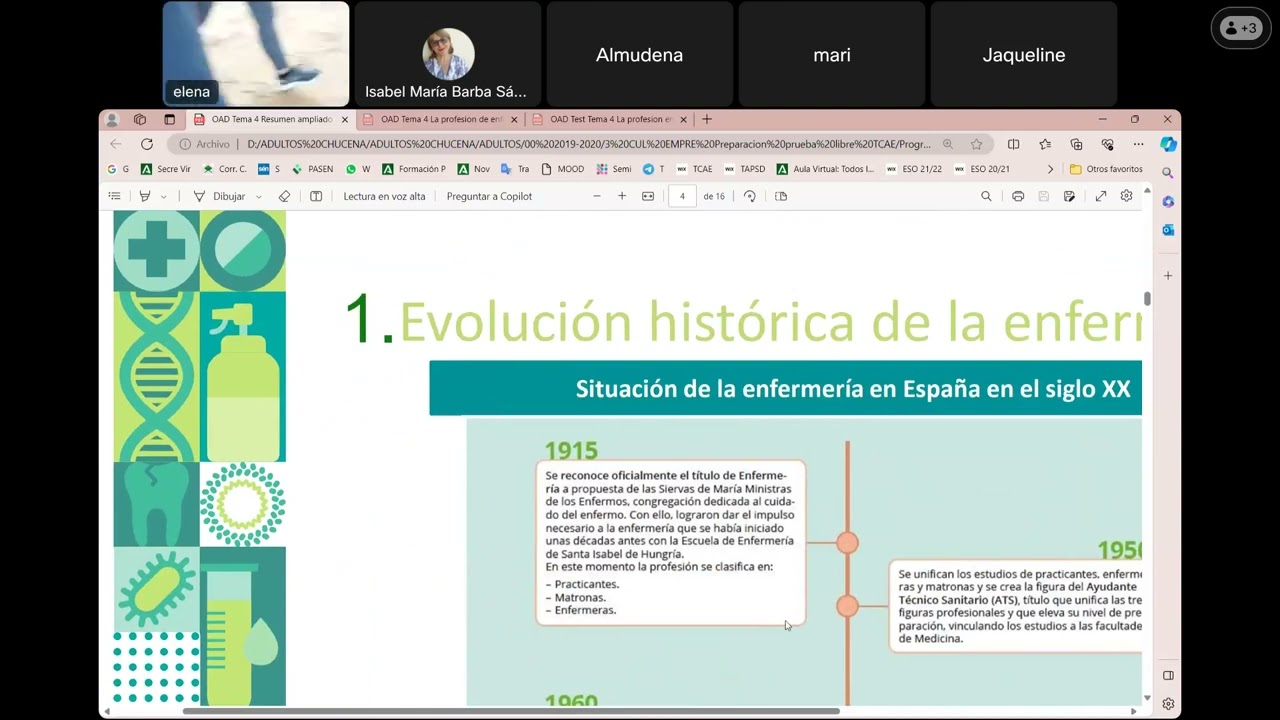Open TCAE bookmark

pos(694,169)
